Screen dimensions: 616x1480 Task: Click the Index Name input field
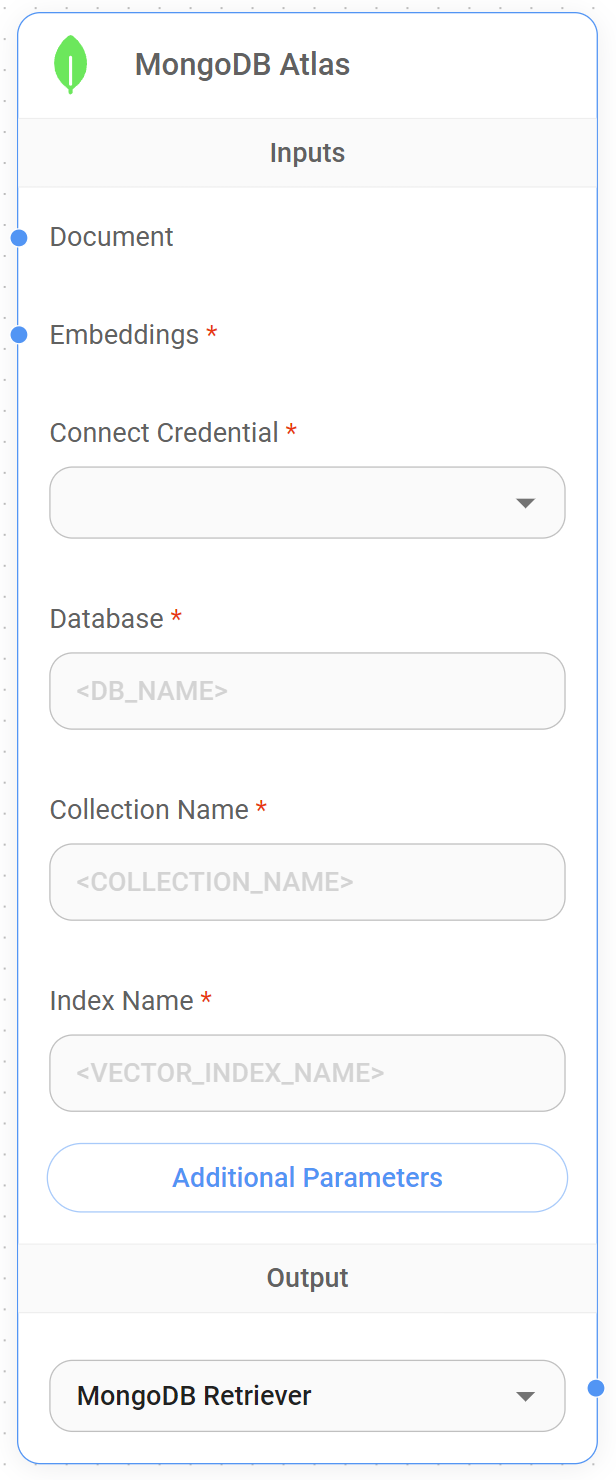tap(307, 1073)
